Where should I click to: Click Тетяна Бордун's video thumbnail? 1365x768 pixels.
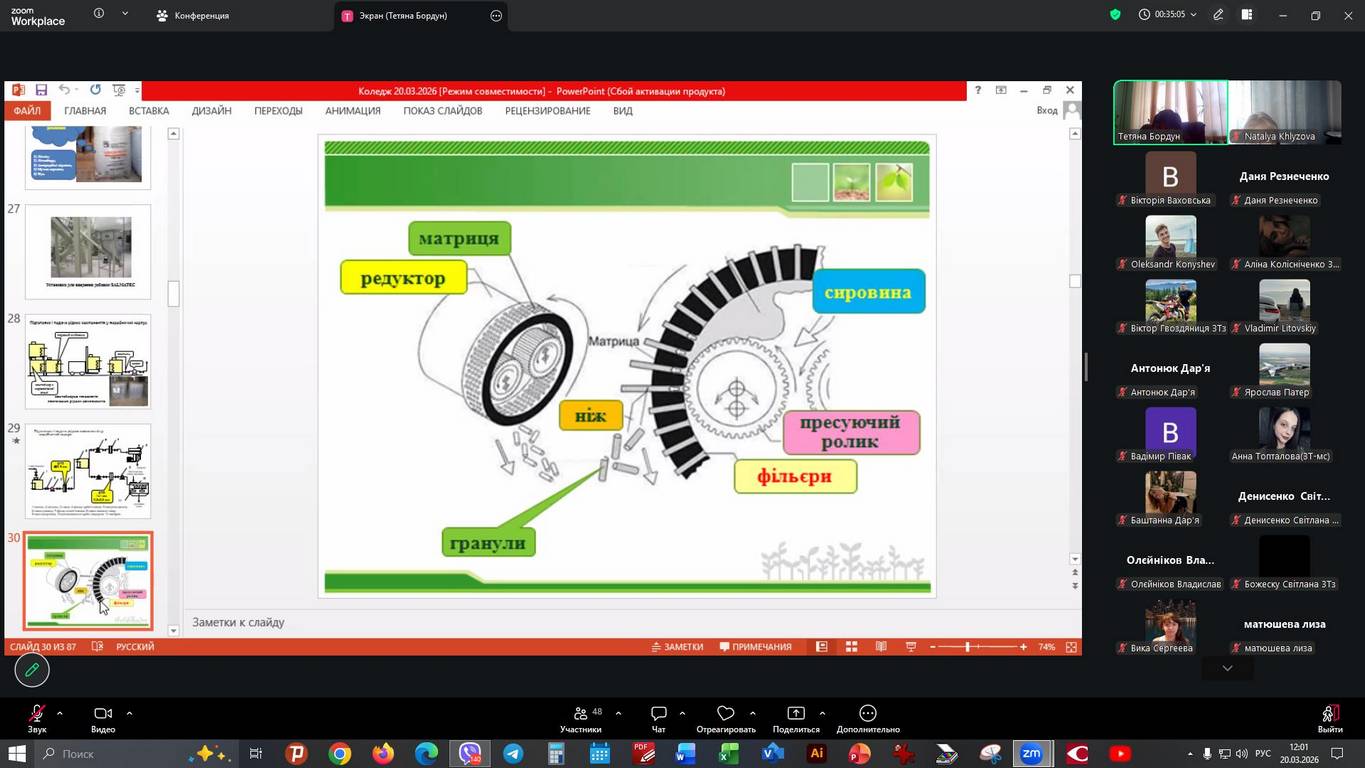(1170, 112)
